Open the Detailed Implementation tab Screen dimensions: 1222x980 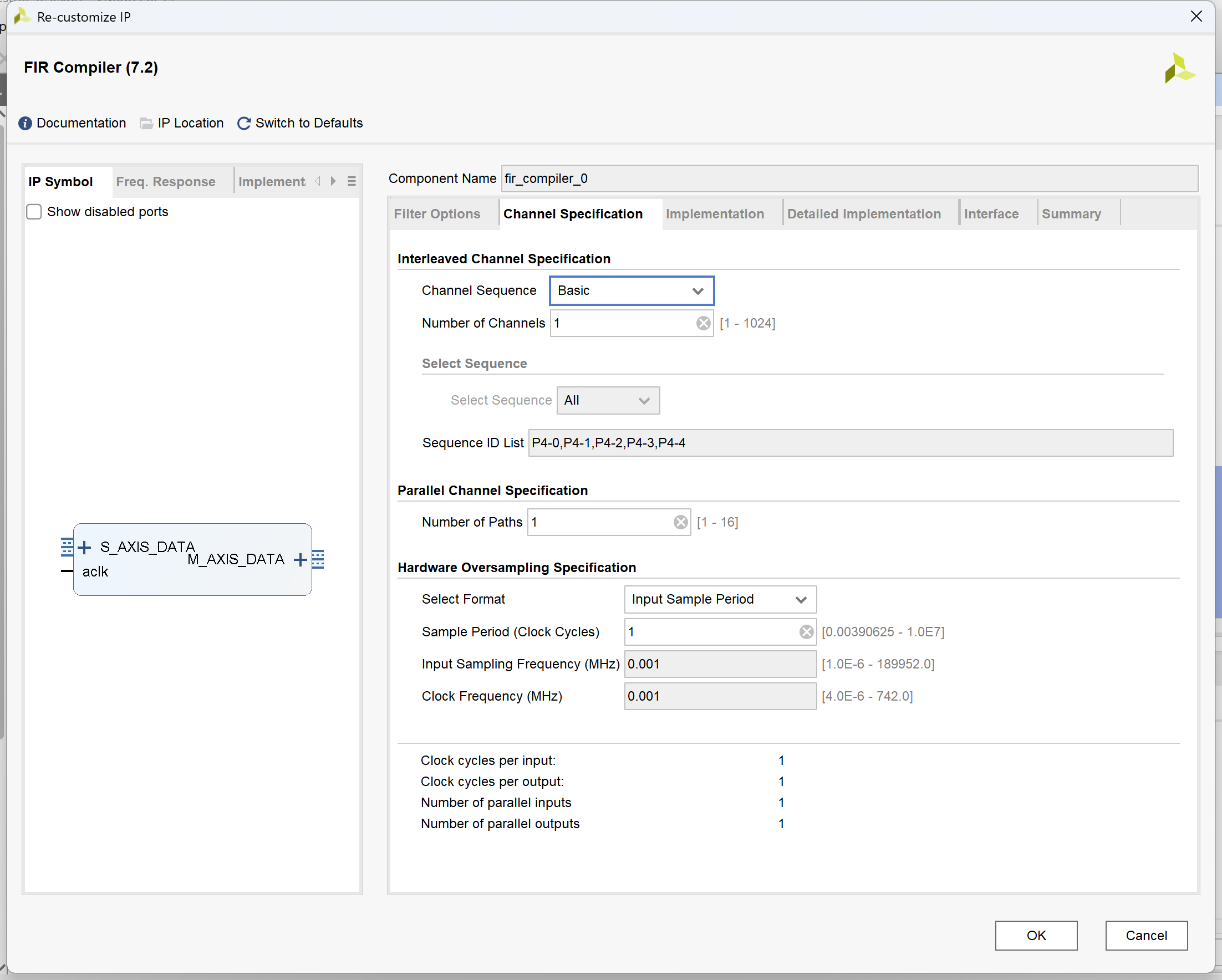pos(863,215)
